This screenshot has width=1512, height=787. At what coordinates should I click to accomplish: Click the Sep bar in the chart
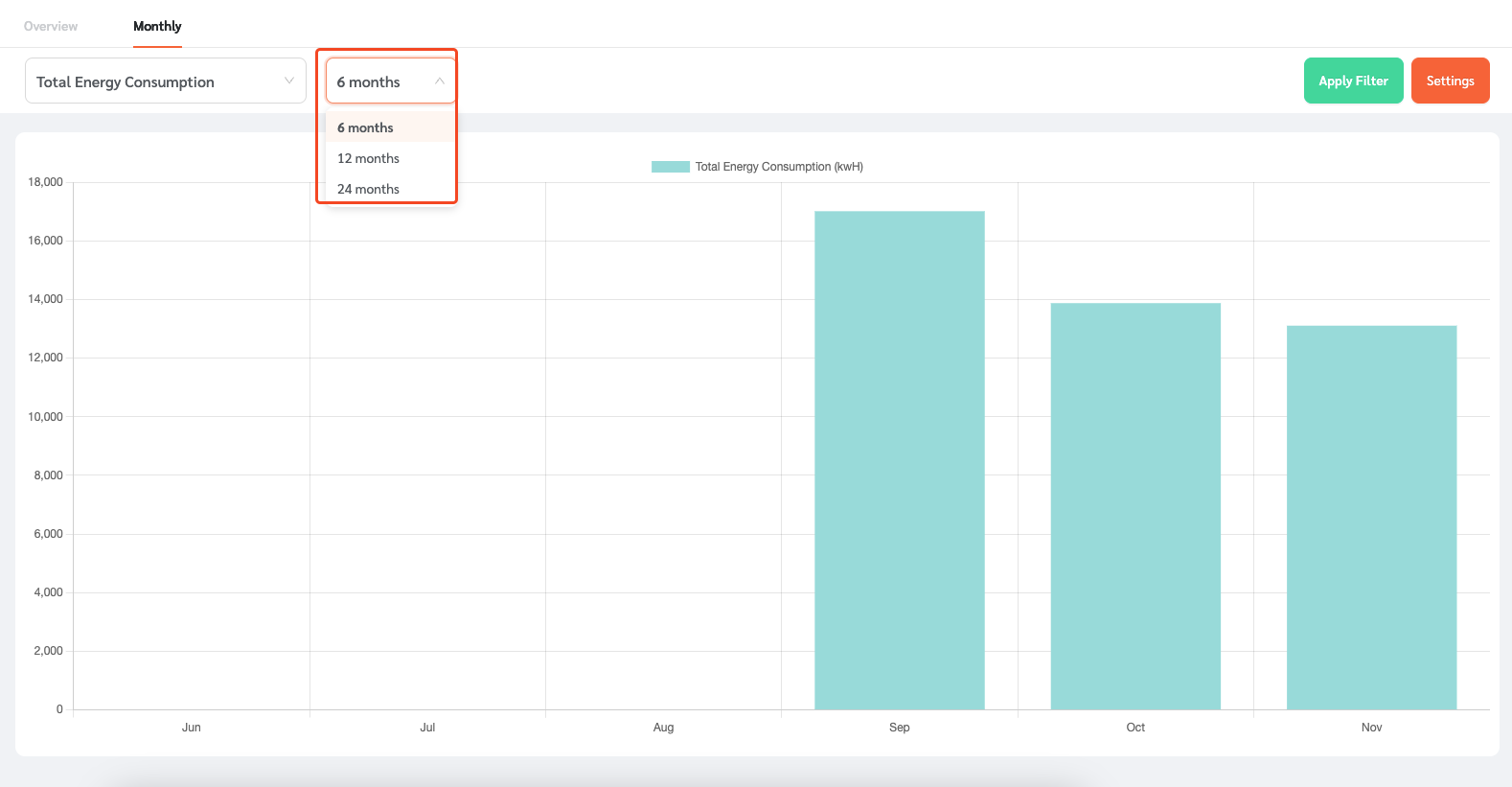click(900, 460)
